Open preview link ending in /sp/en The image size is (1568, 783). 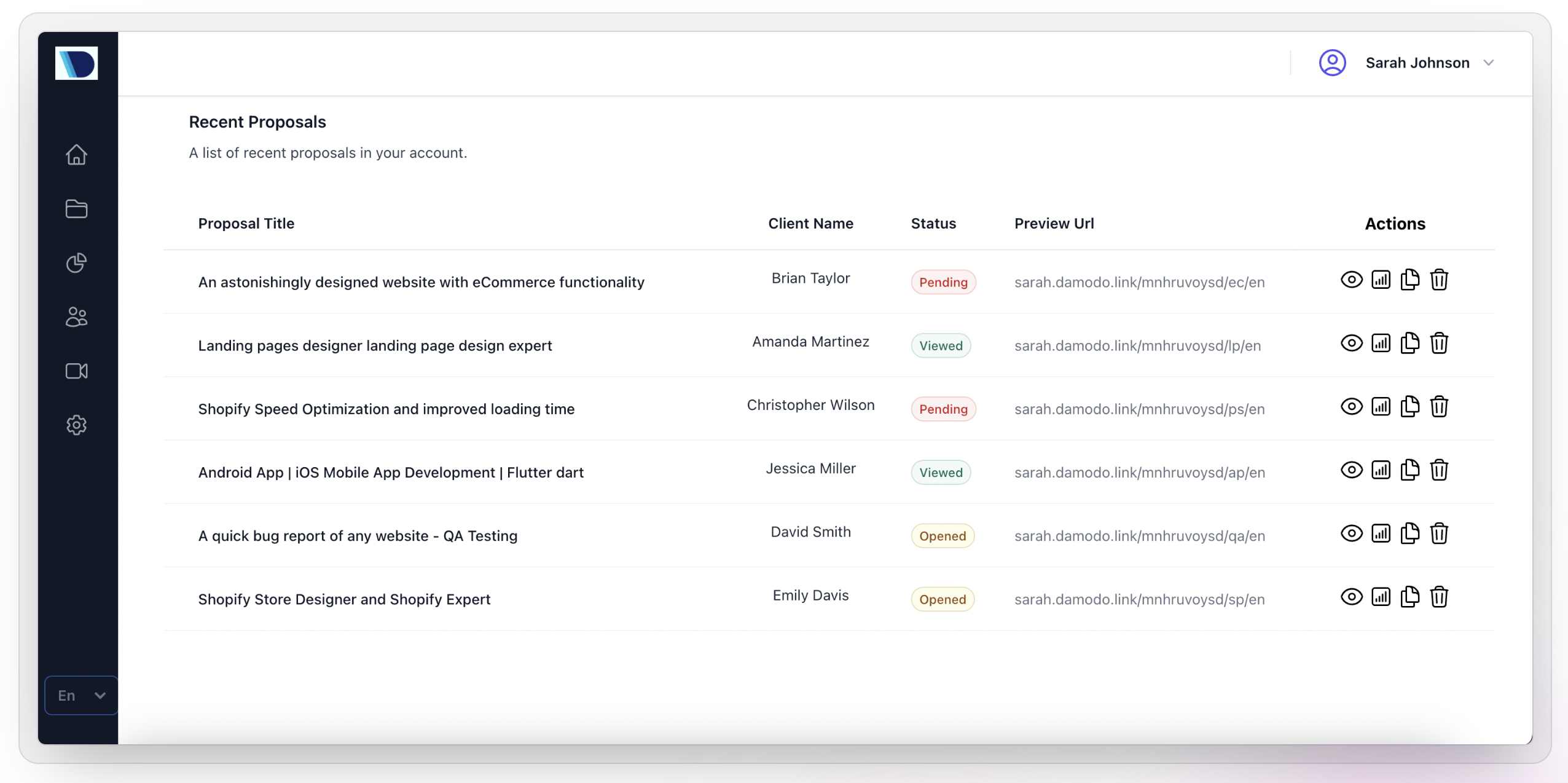point(1139,599)
